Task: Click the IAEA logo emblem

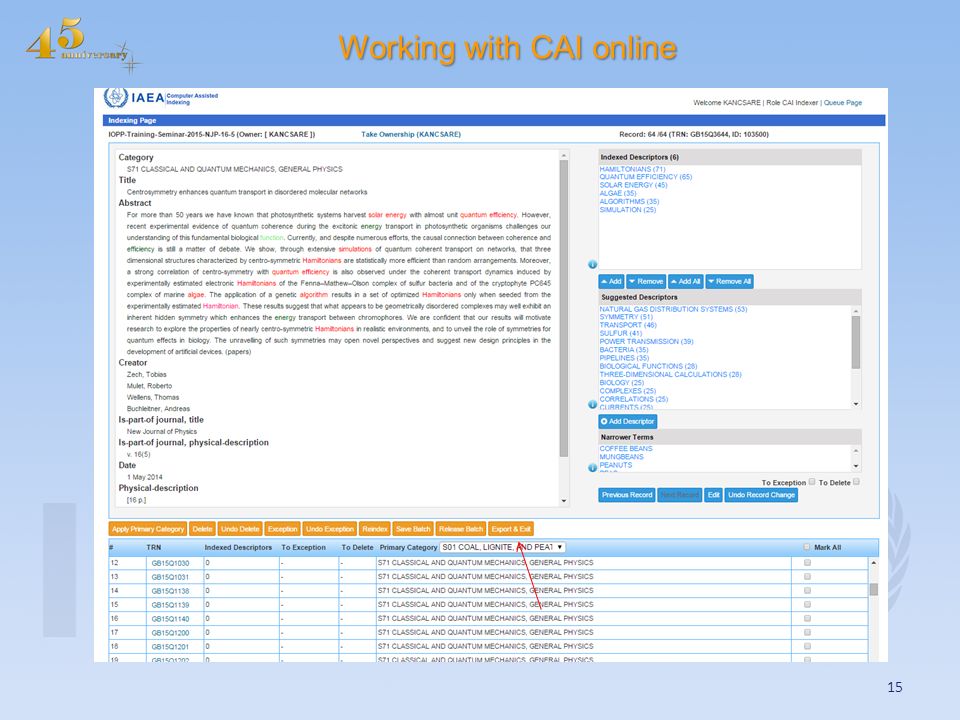Action: pyautogui.click(x=116, y=98)
